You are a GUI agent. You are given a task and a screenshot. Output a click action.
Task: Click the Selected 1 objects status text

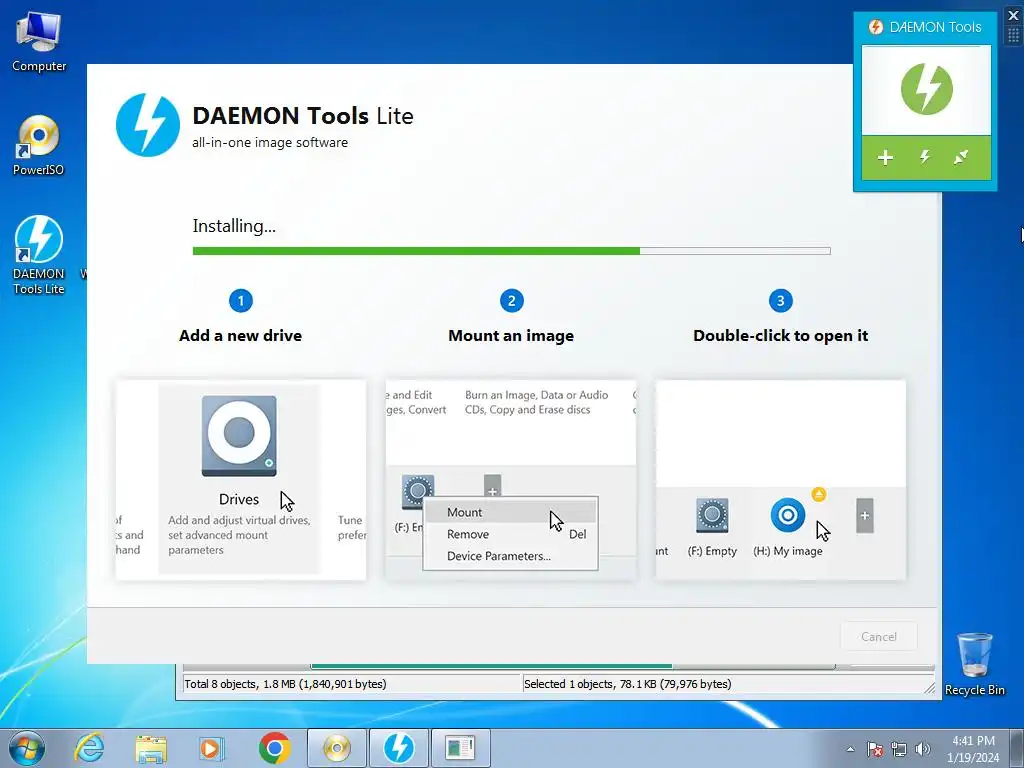click(628, 684)
